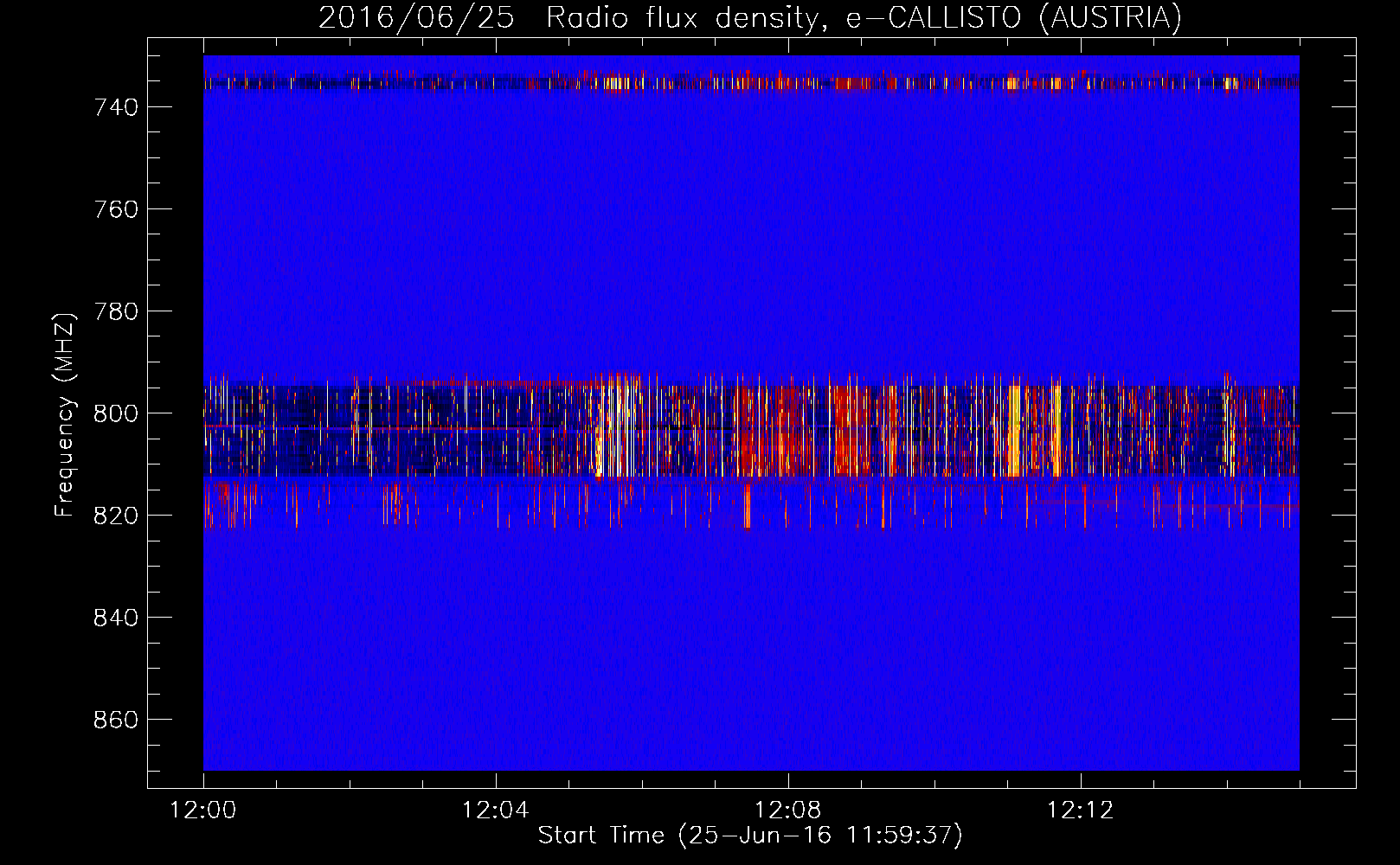
Task: Click the plot title mentioning e-CALLISTO (AUSTRIA)
Action: [x=750, y=17]
